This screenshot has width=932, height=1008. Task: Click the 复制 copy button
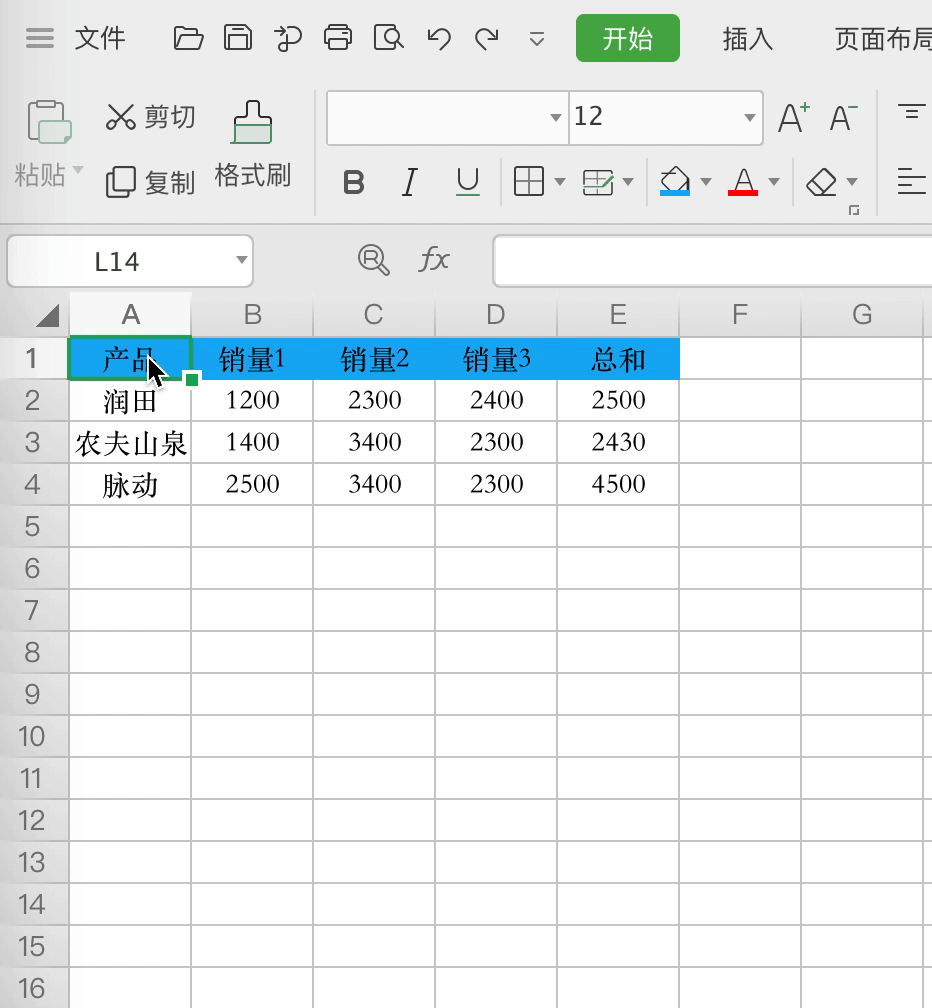(150, 183)
